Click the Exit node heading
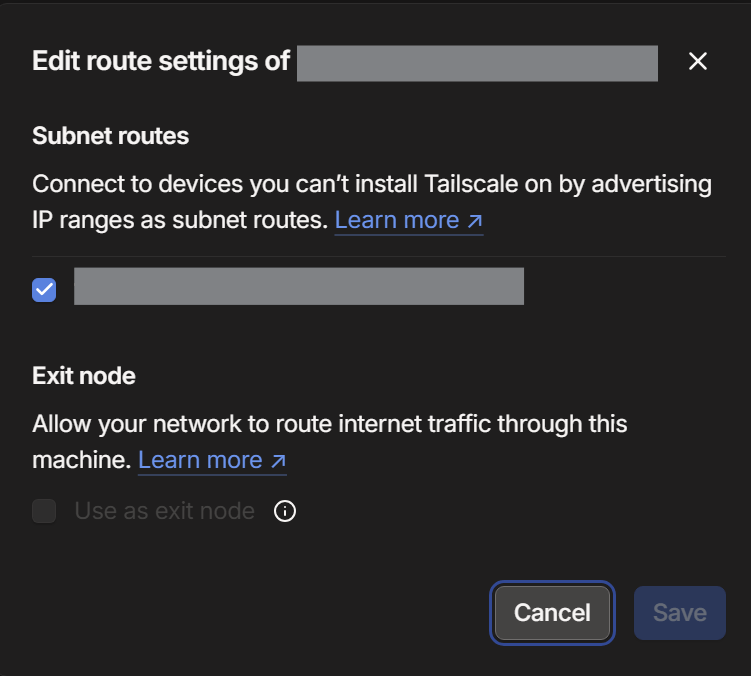751x676 pixels. pos(84,376)
